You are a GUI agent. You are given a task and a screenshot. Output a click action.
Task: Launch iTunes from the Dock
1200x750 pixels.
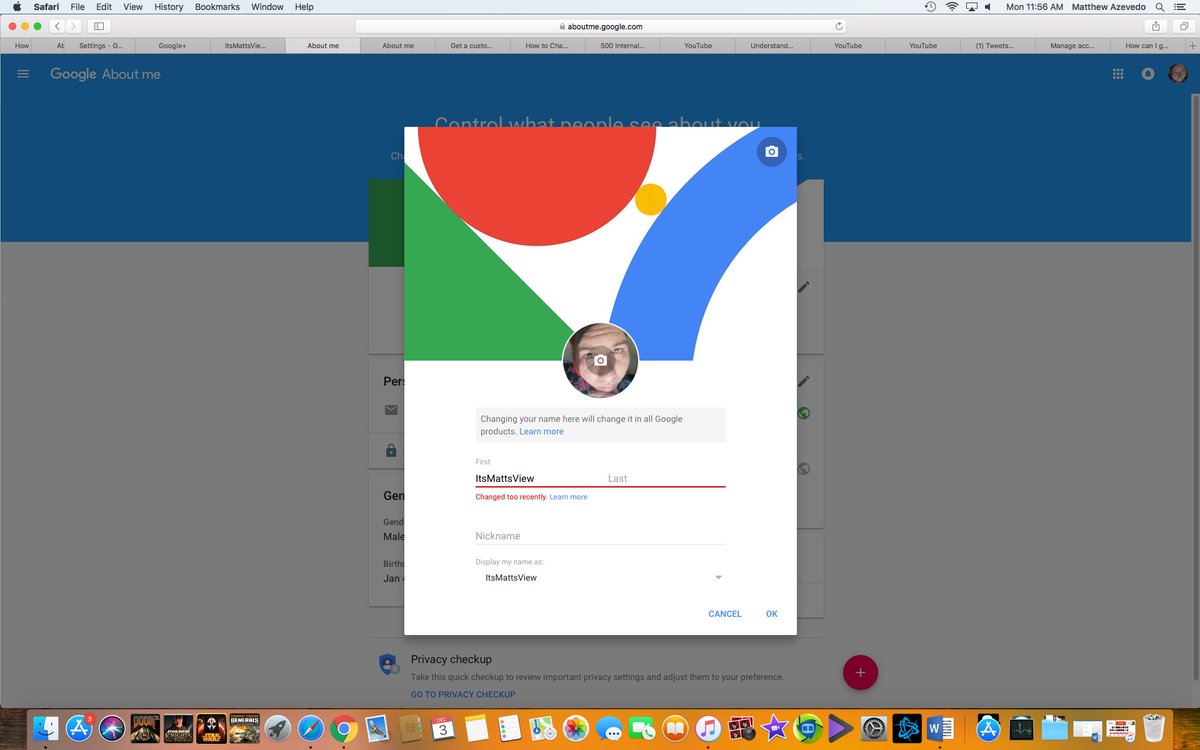tap(708, 729)
